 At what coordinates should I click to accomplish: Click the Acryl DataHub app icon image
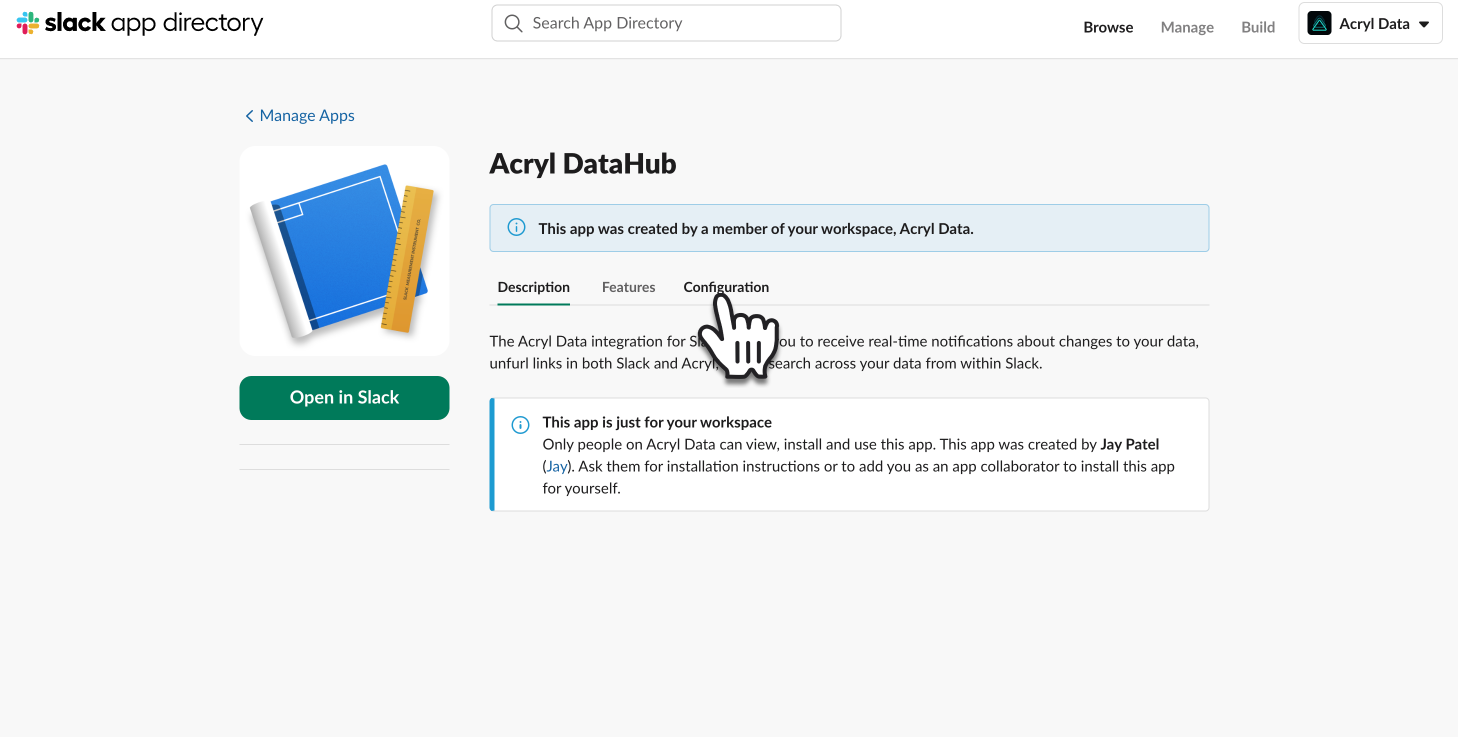pos(344,251)
